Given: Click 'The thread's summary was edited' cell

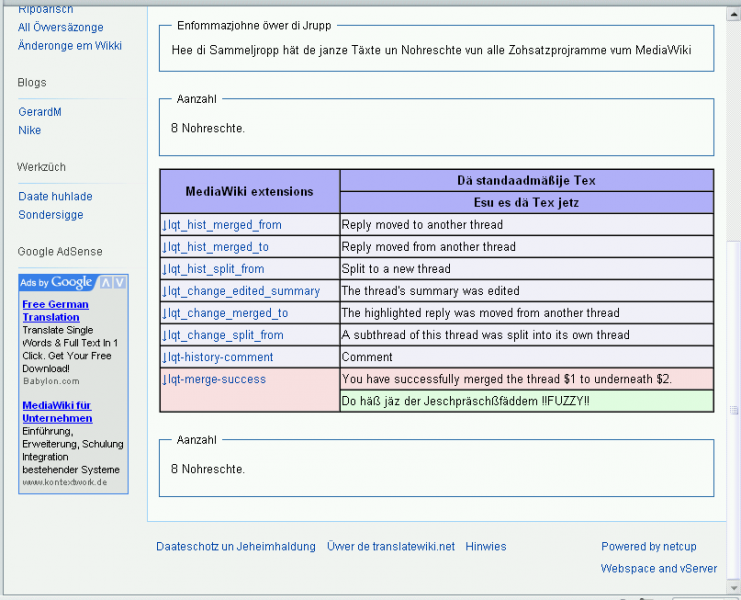Looking at the screenshot, I should click(x=526, y=291).
